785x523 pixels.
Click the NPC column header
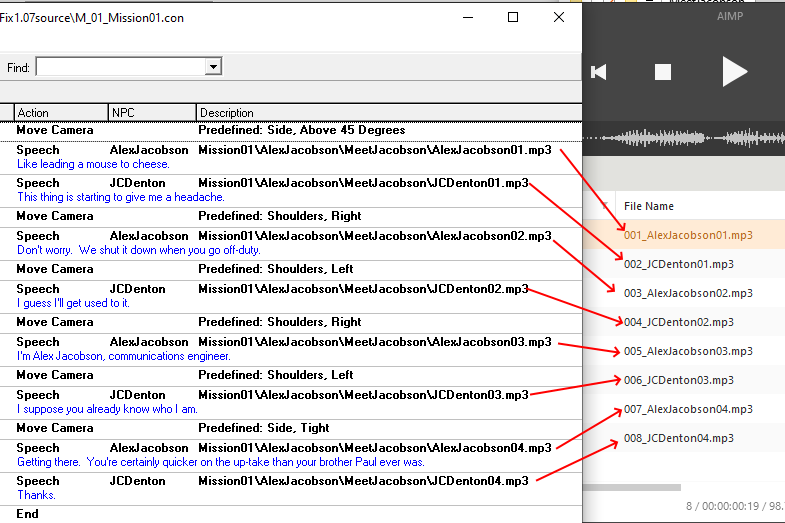click(152, 113)
